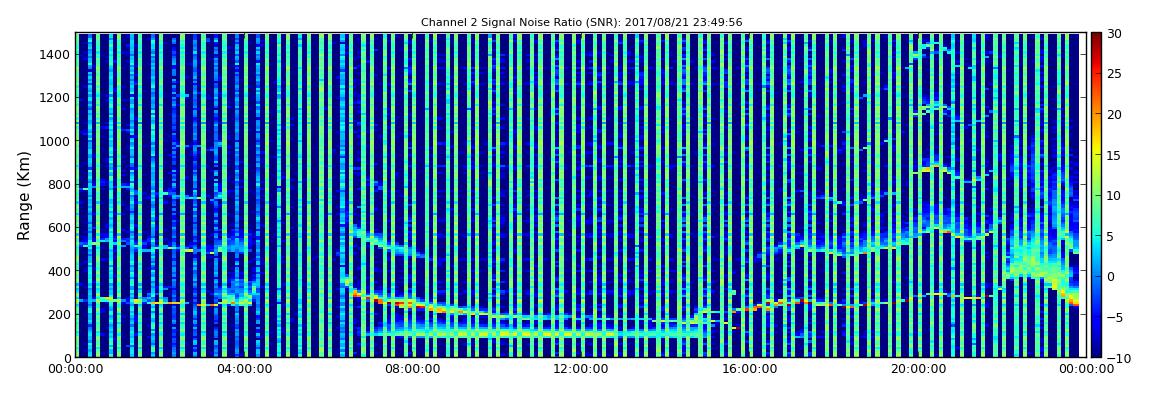Click the 400 range tick label
The image size is (1150, 407).
pyautogui.click(x=59, y=271)
